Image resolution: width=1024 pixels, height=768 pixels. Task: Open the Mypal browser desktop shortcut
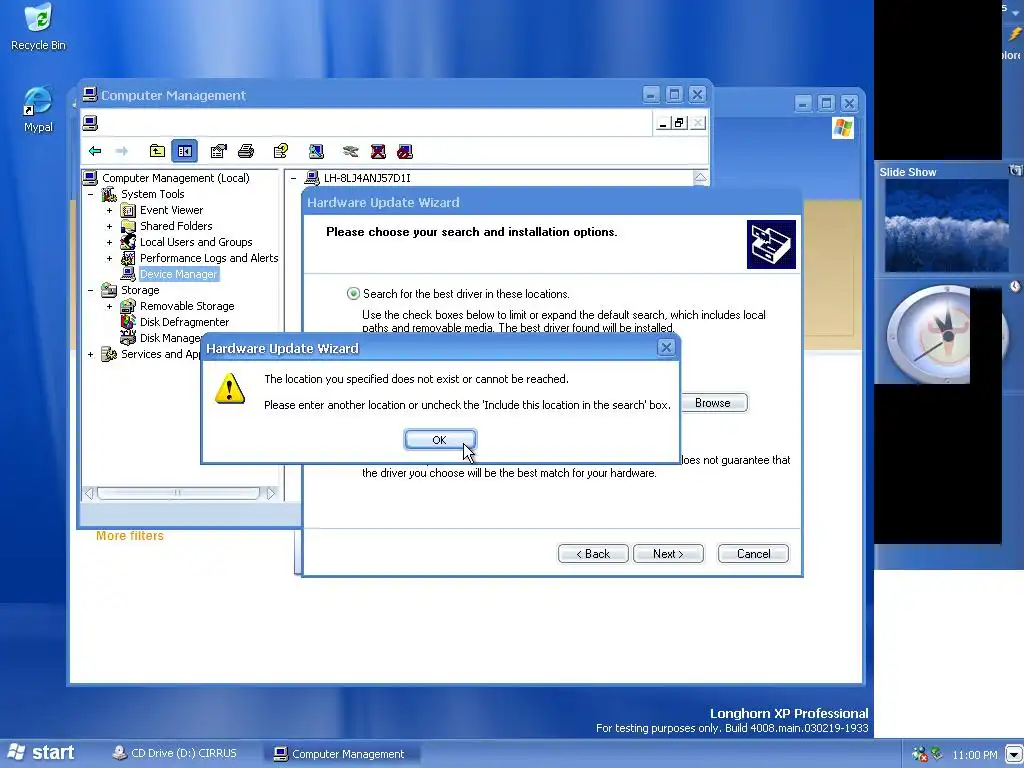(x=38, y=109)
